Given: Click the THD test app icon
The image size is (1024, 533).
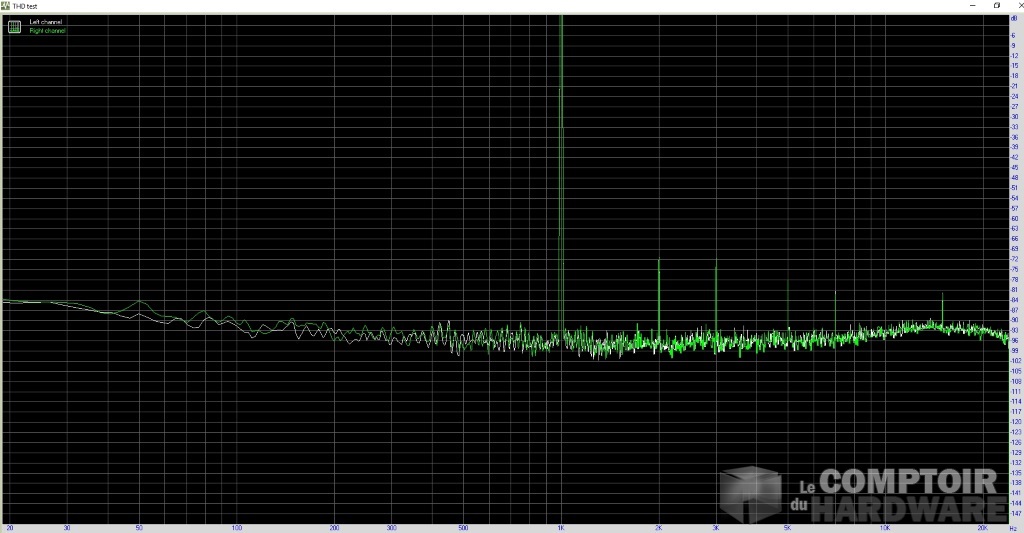Looking at the screenshot, I should click(6, 5).
